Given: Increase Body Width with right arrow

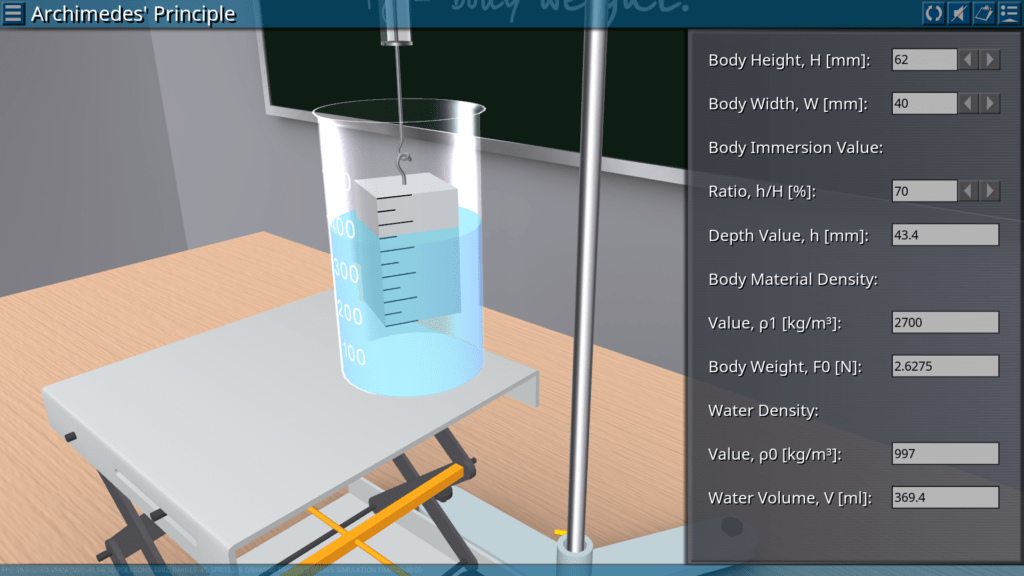Looking at the screenshot, I should (990, 104).
